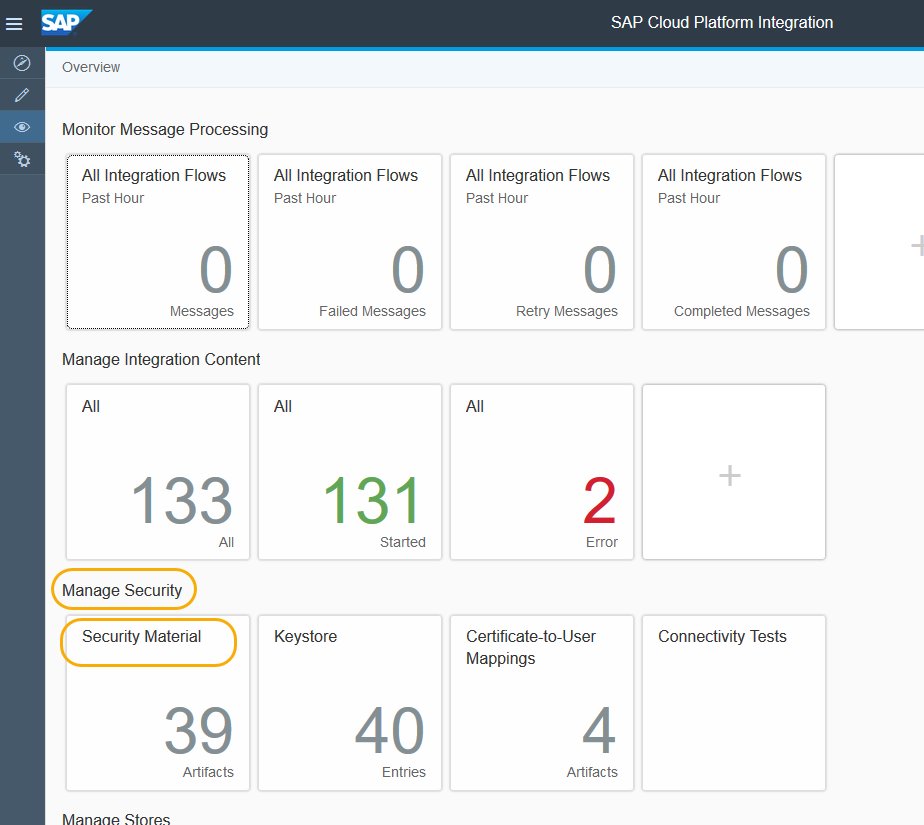Screen dimensions: 924x825
Task: Add a tile under Manage Integration Content
Action: click(733, 471)
